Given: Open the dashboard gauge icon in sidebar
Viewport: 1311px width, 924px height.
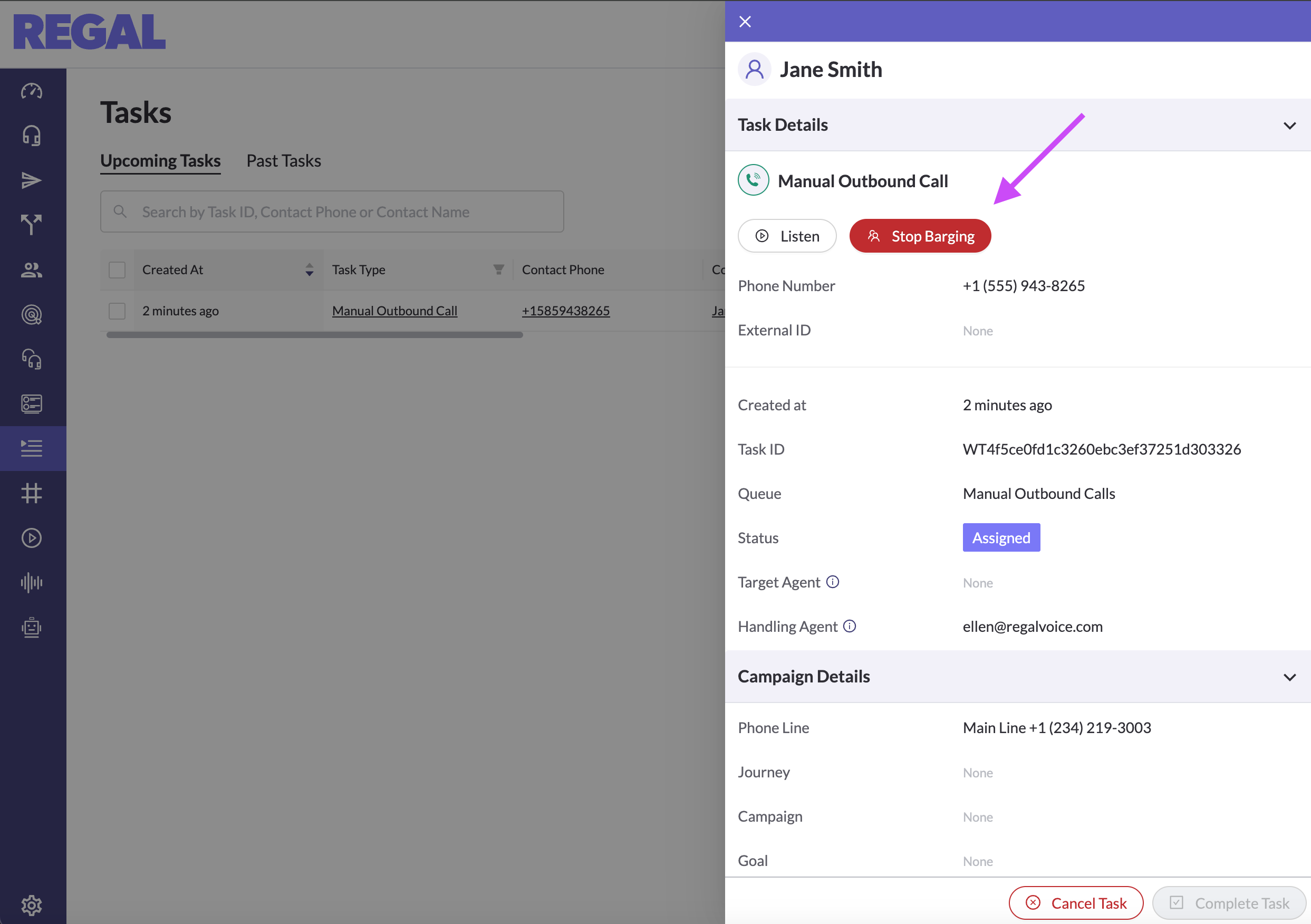Looking at the screenshot, I should (32, 91).
